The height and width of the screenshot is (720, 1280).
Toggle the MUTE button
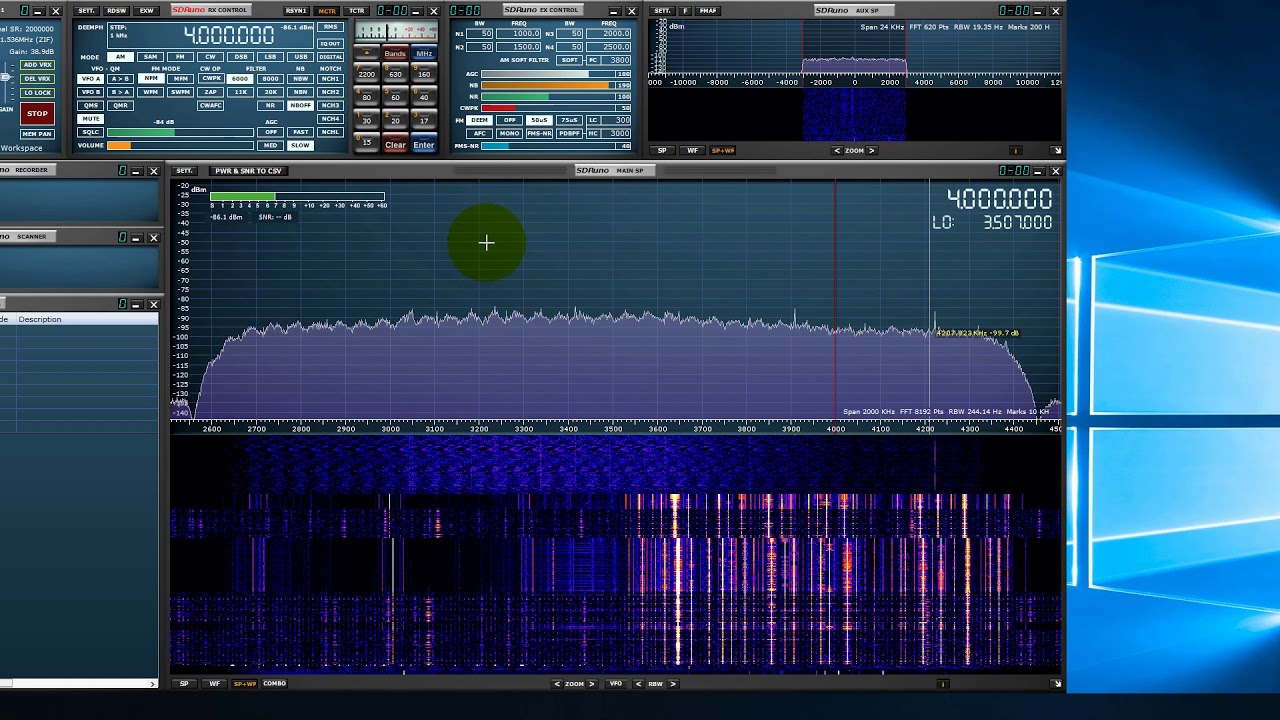point(90,119)
